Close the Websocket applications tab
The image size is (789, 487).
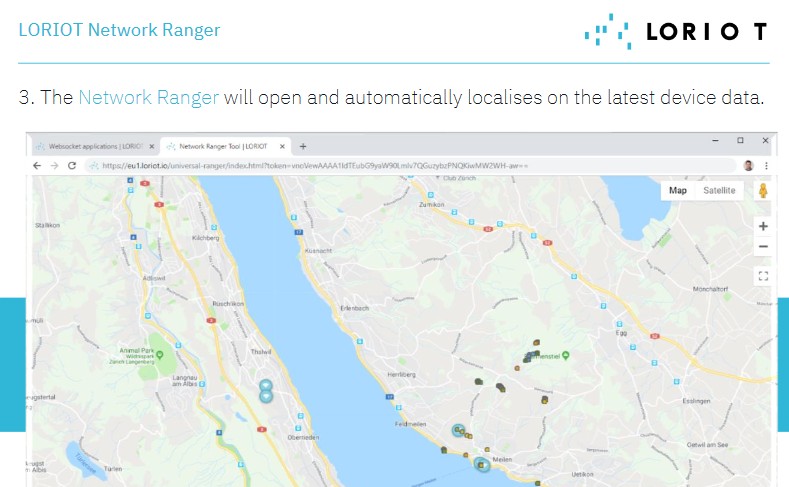151,146
